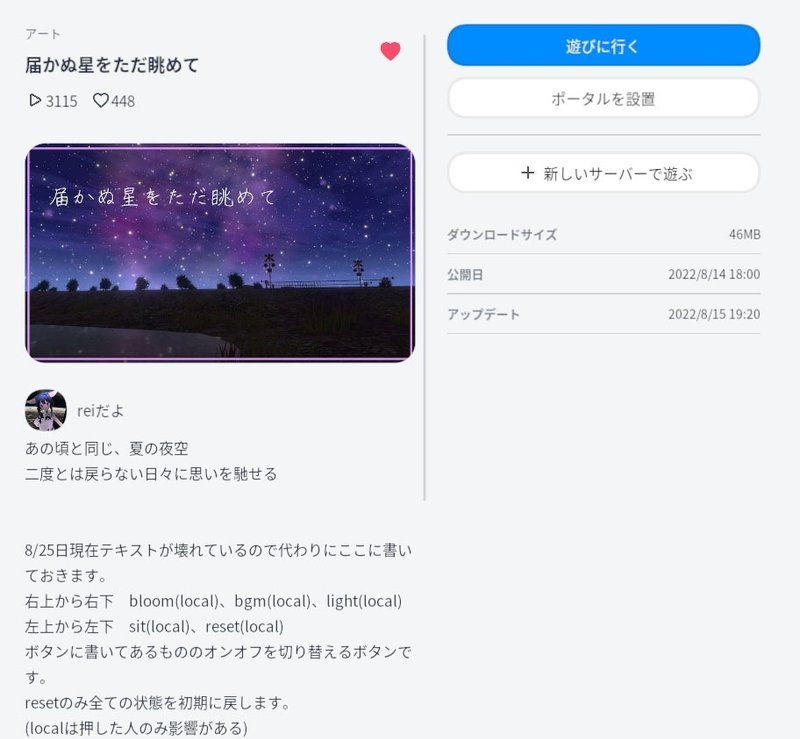Viewport: 800px width, 739px height.
Task: Open reiだよ's avatar profile picture
Action: pos(45,410)
